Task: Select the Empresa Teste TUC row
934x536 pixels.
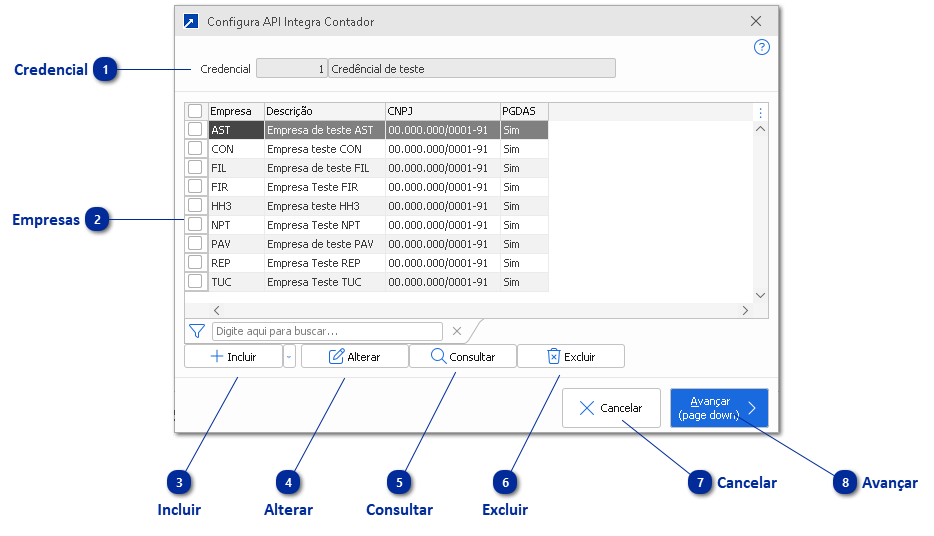Action: pos(324,282)
